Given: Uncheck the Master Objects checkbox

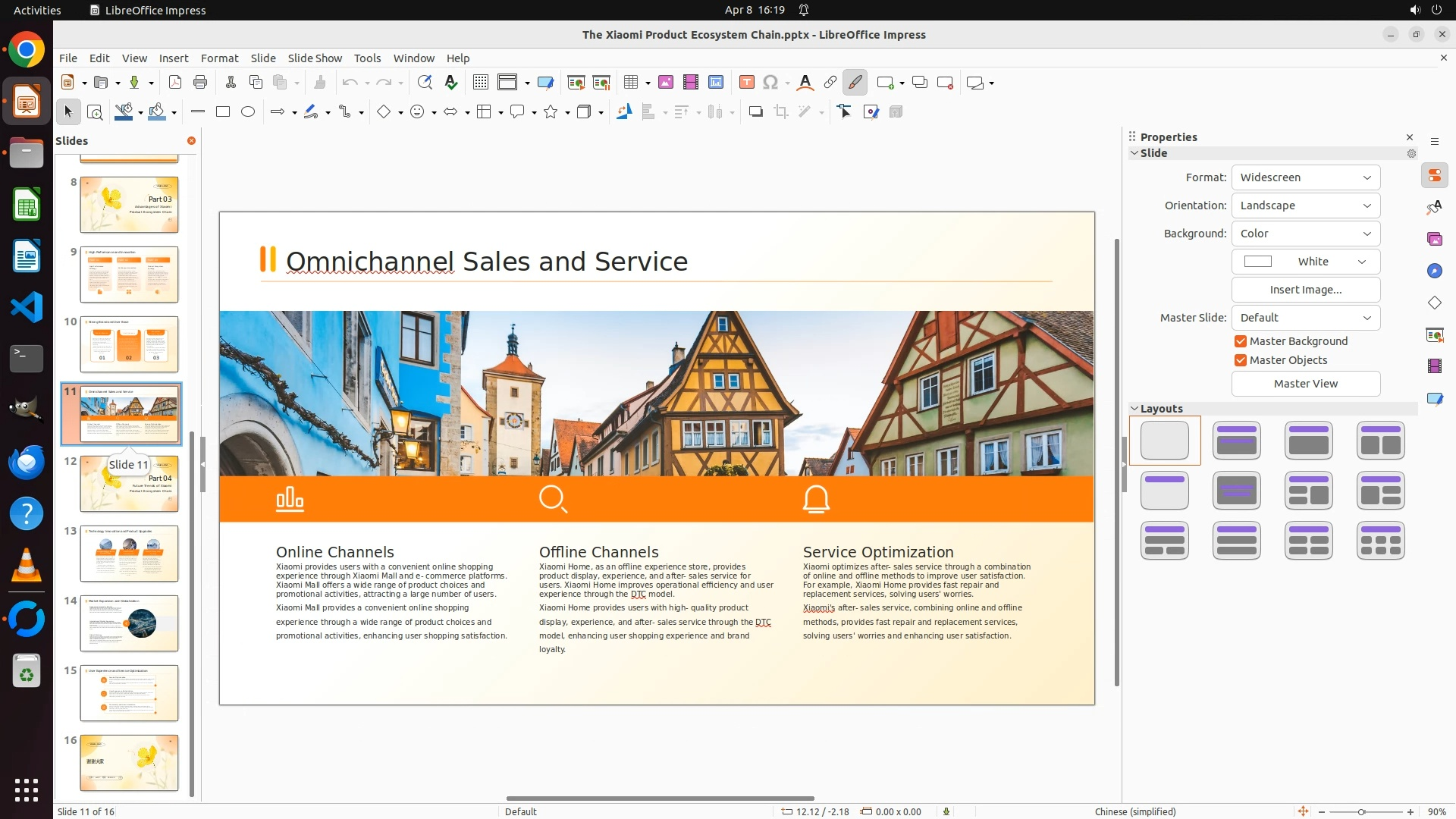Looking at the screenshot, I should tap(1241, 360).
